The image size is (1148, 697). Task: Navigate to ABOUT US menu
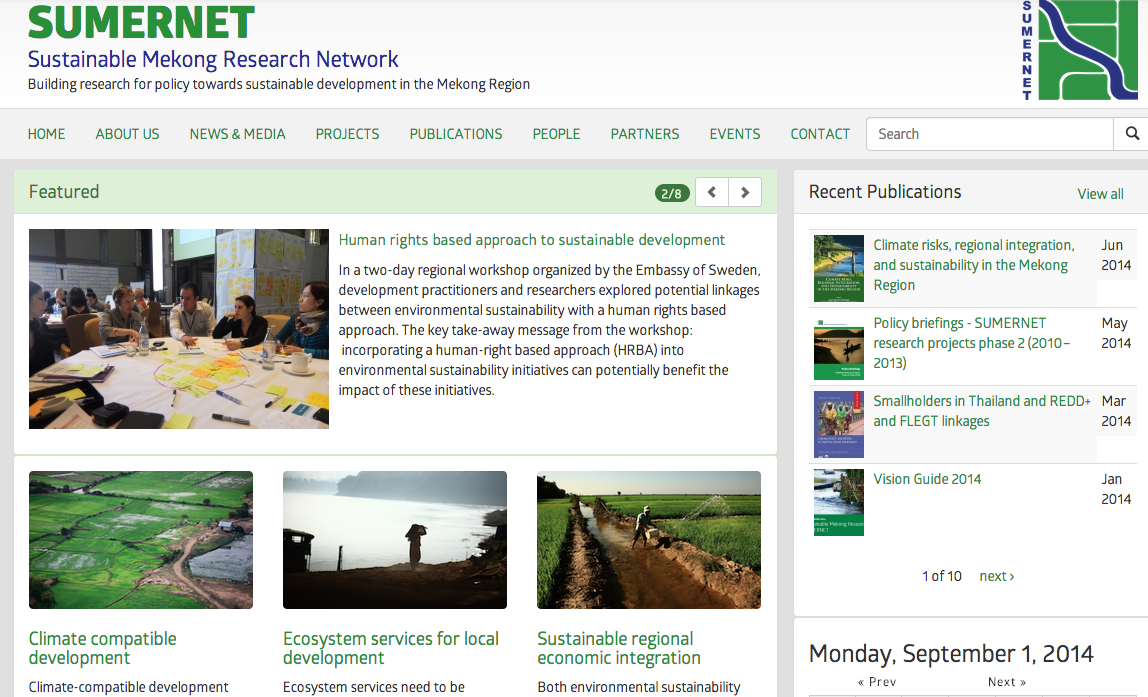coord(128,134)
